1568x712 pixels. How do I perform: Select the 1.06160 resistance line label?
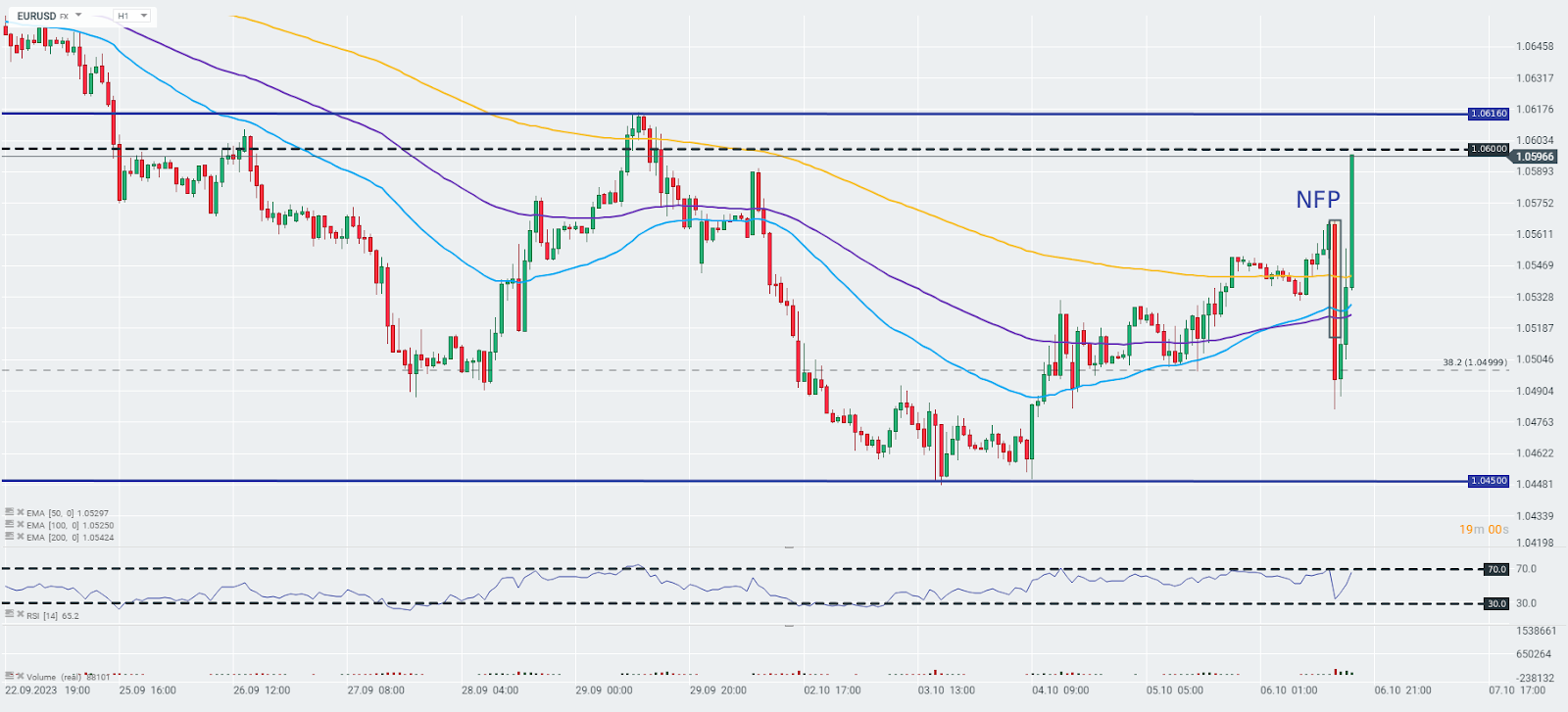point(1489,114)
